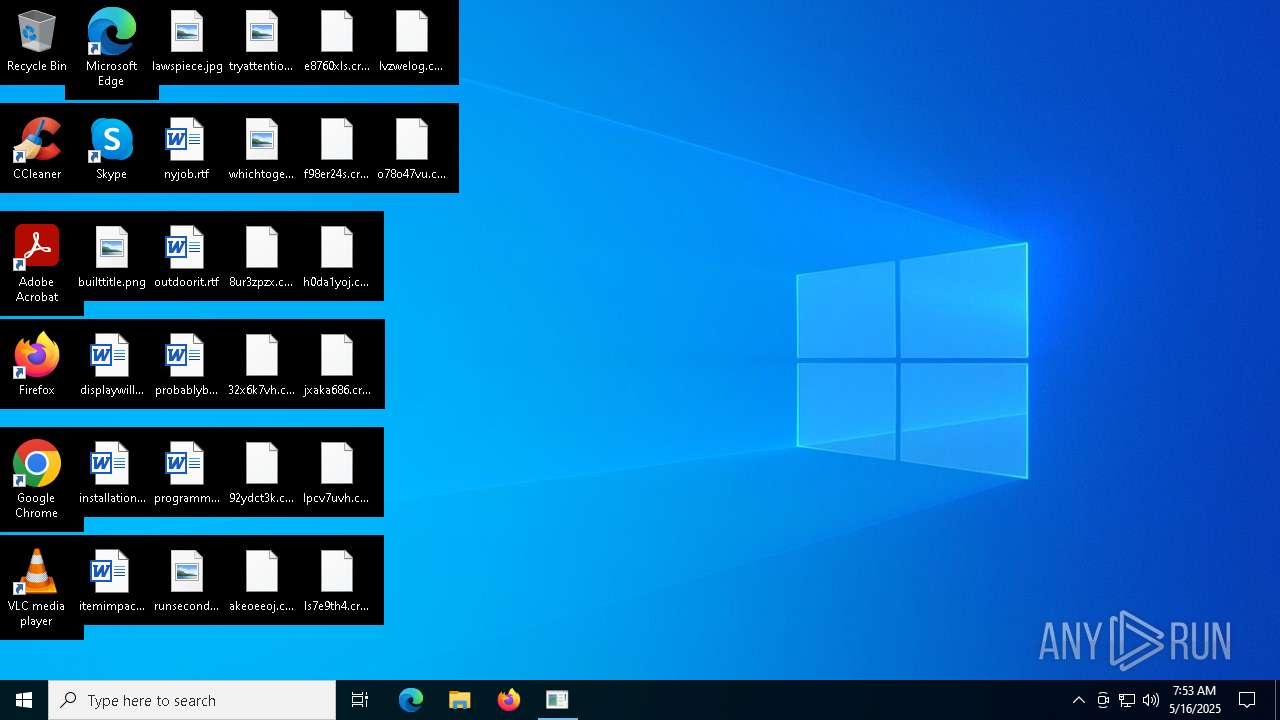The height and width of the screenshot is (720, 1280).
Task: Select the lpcv7uvh.c... file icon
Action: pyautogui.click(x=337, y=474)
